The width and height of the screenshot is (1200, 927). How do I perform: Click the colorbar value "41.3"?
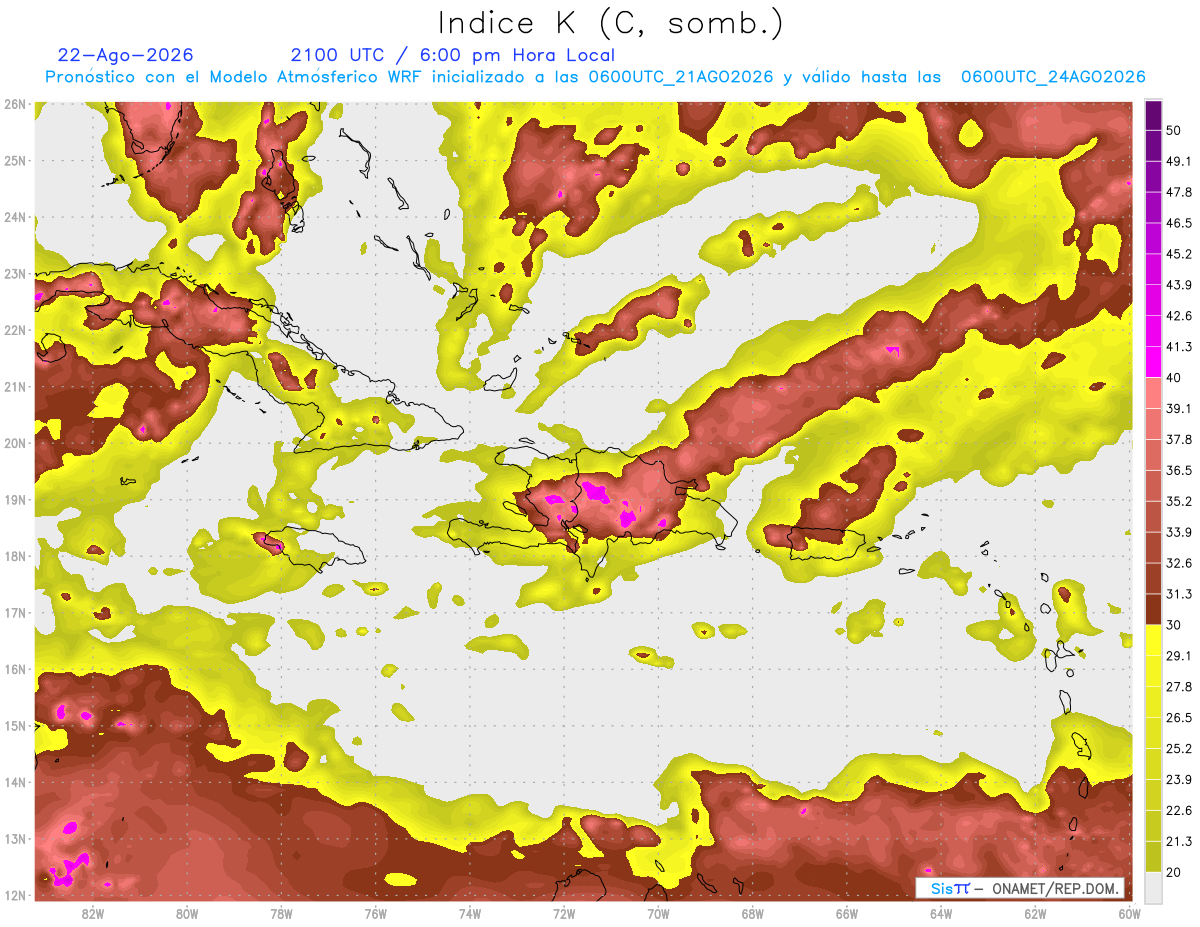1178,347
